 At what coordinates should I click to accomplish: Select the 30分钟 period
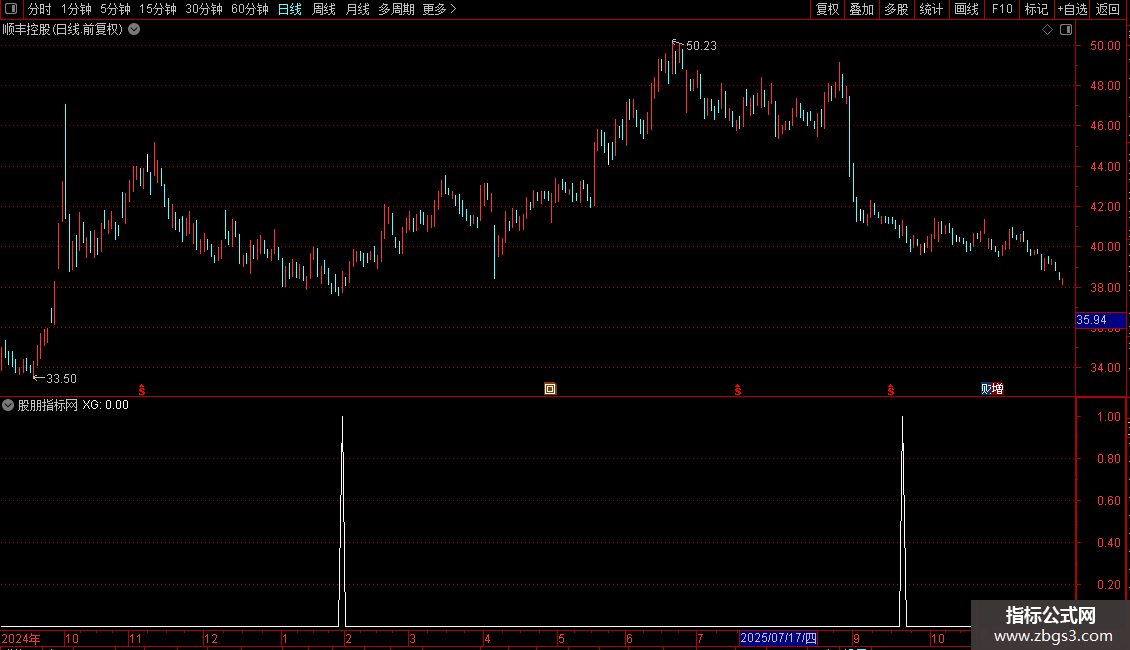coord(204,9)
